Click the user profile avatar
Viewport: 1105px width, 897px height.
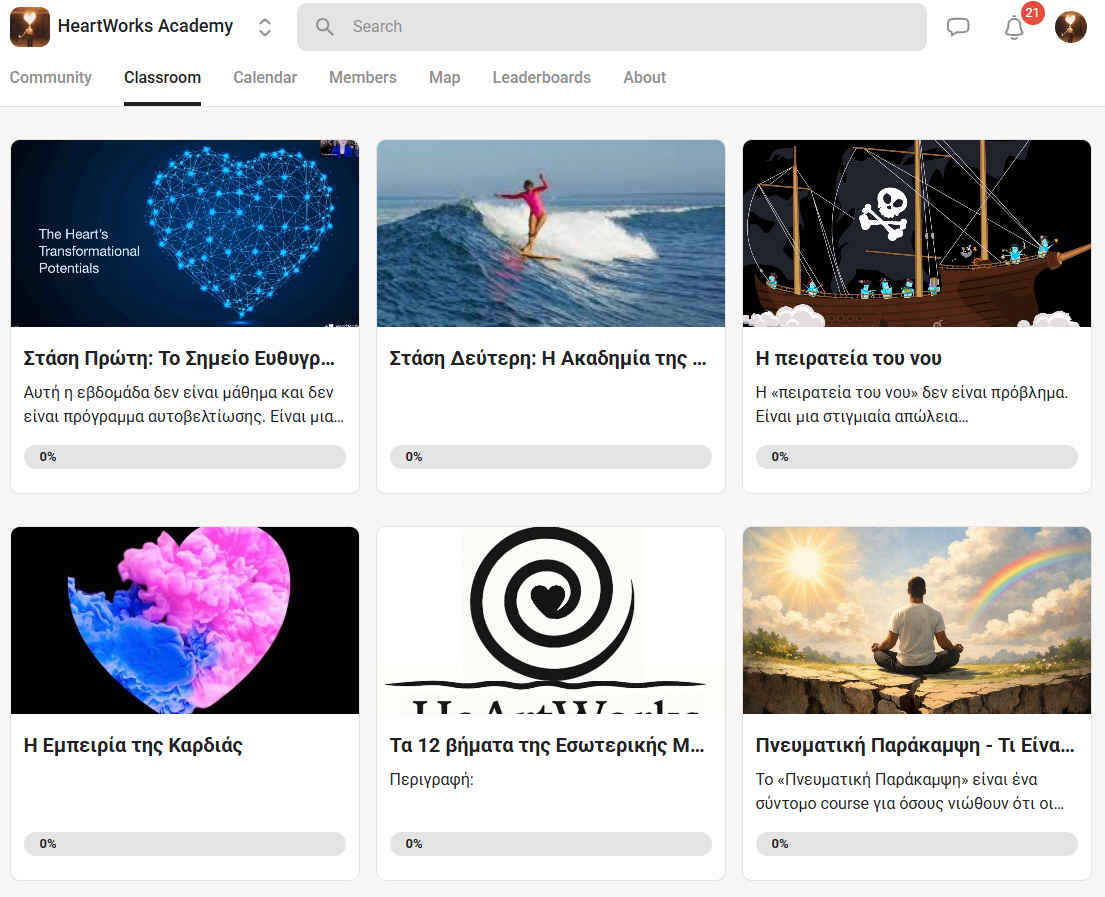[x=1070, y=27]
